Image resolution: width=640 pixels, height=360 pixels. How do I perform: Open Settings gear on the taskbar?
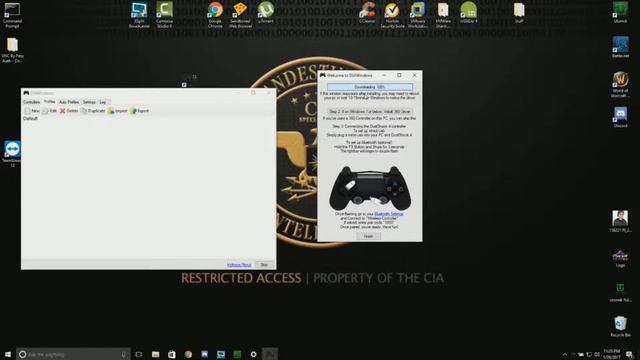[x=253, y=354]
